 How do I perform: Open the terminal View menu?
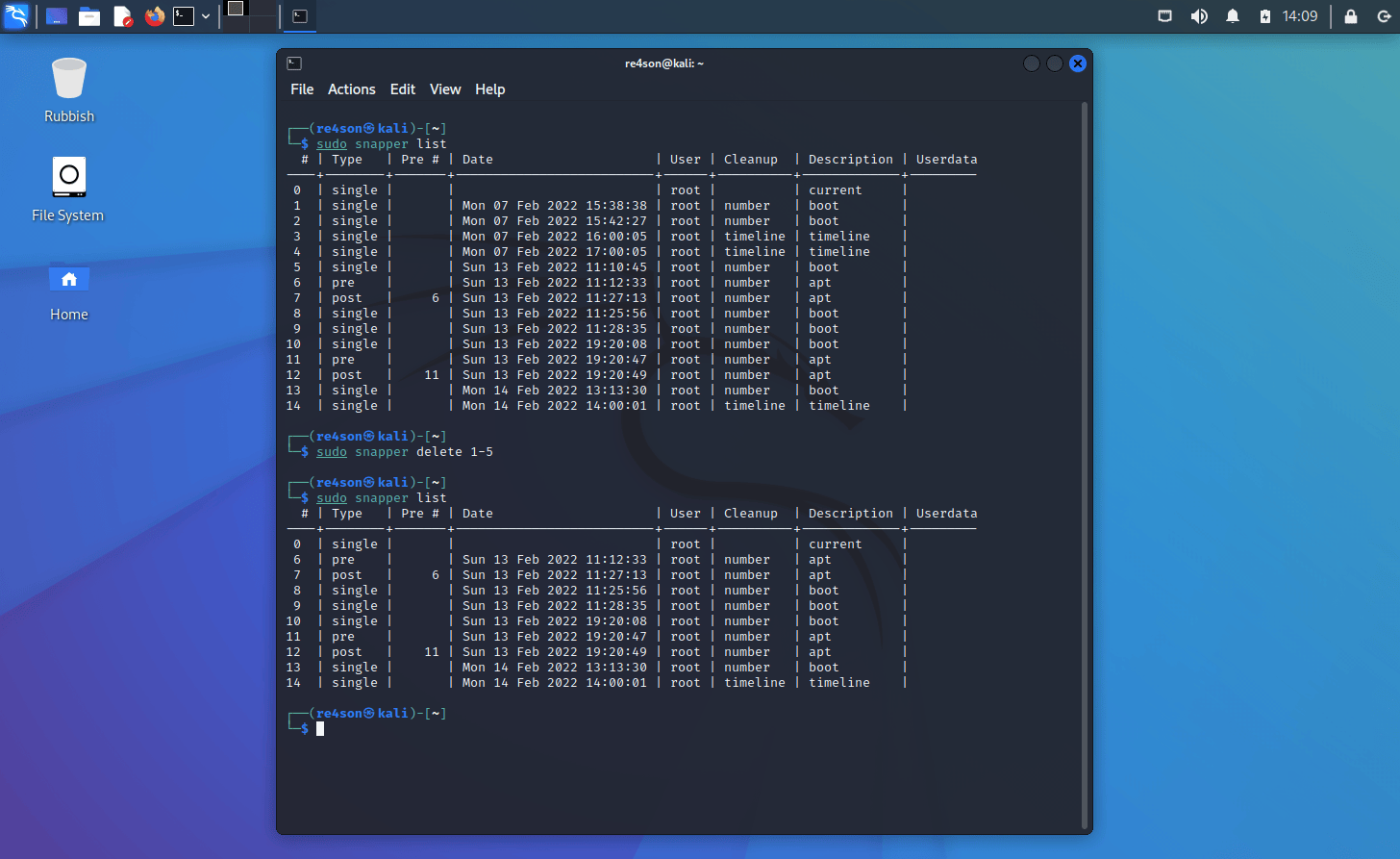point(444,89)
